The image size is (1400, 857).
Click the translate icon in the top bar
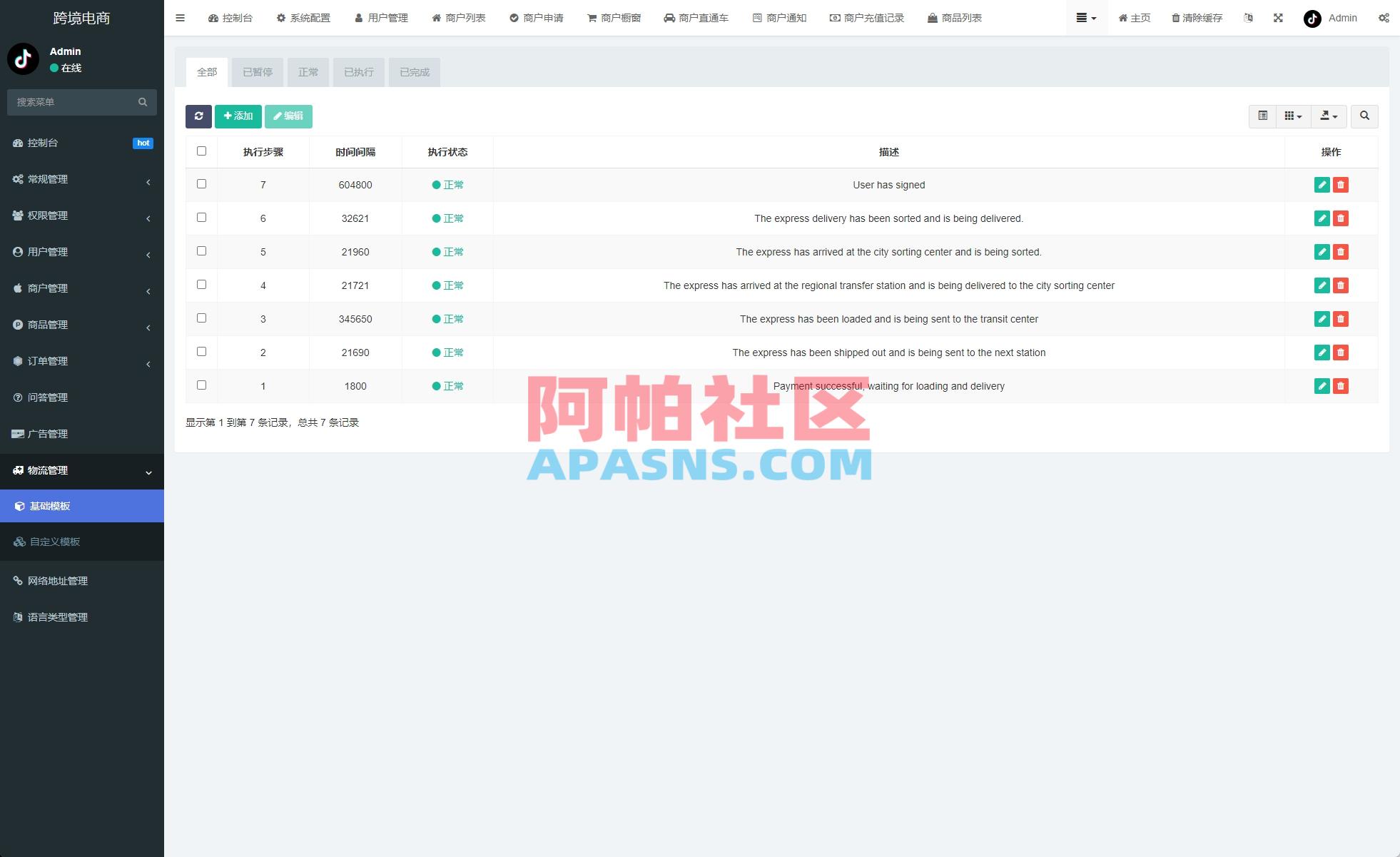[x=1248, y=18]
